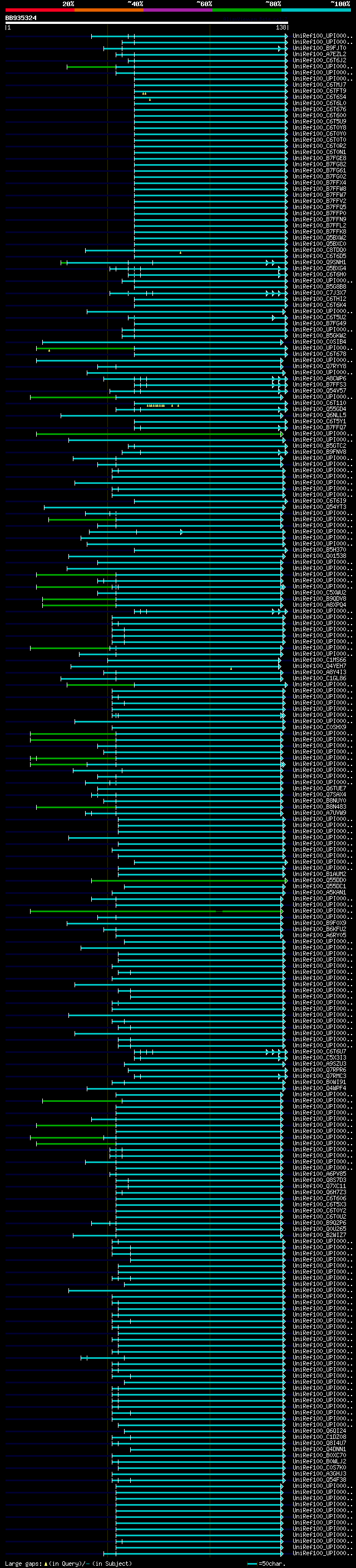Select the UniRef100_C6TFT9 hit label
Screen dimensions: 356x1568
[319, 91]
